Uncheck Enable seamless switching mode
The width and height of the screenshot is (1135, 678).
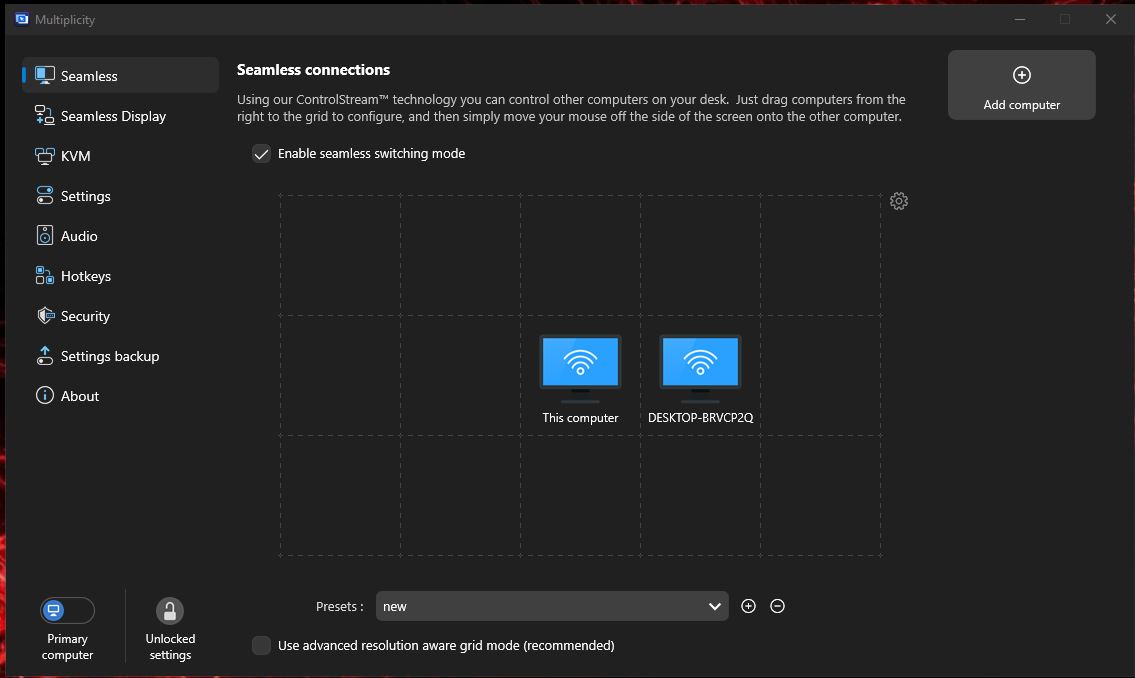point(261,153)
